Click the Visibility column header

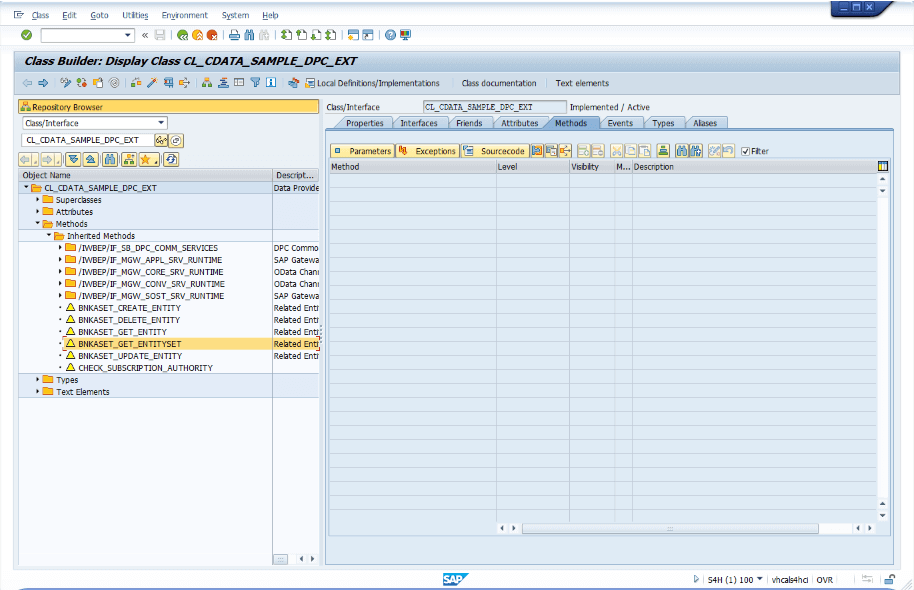coord(592,167)
